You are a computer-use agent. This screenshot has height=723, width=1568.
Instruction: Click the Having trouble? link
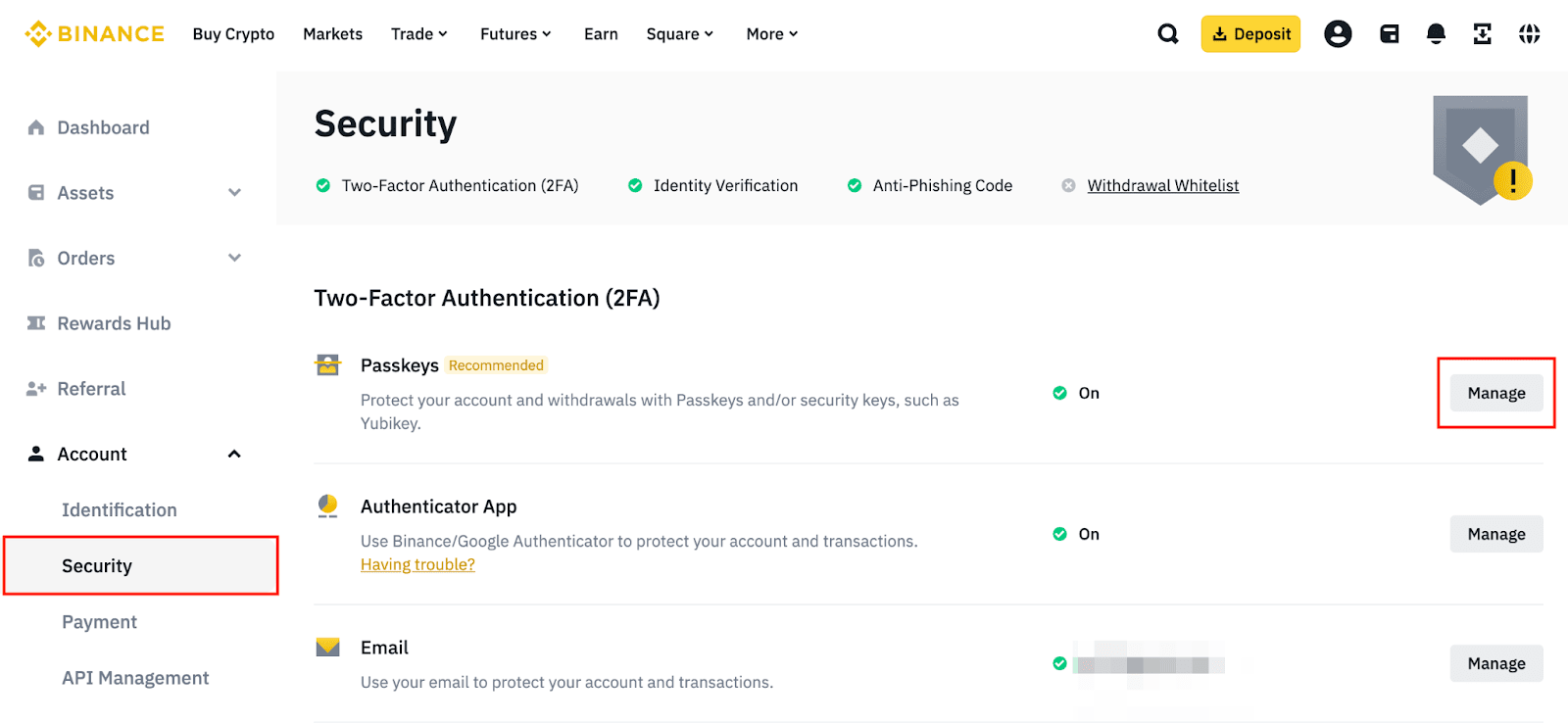[x=417, y=565]
